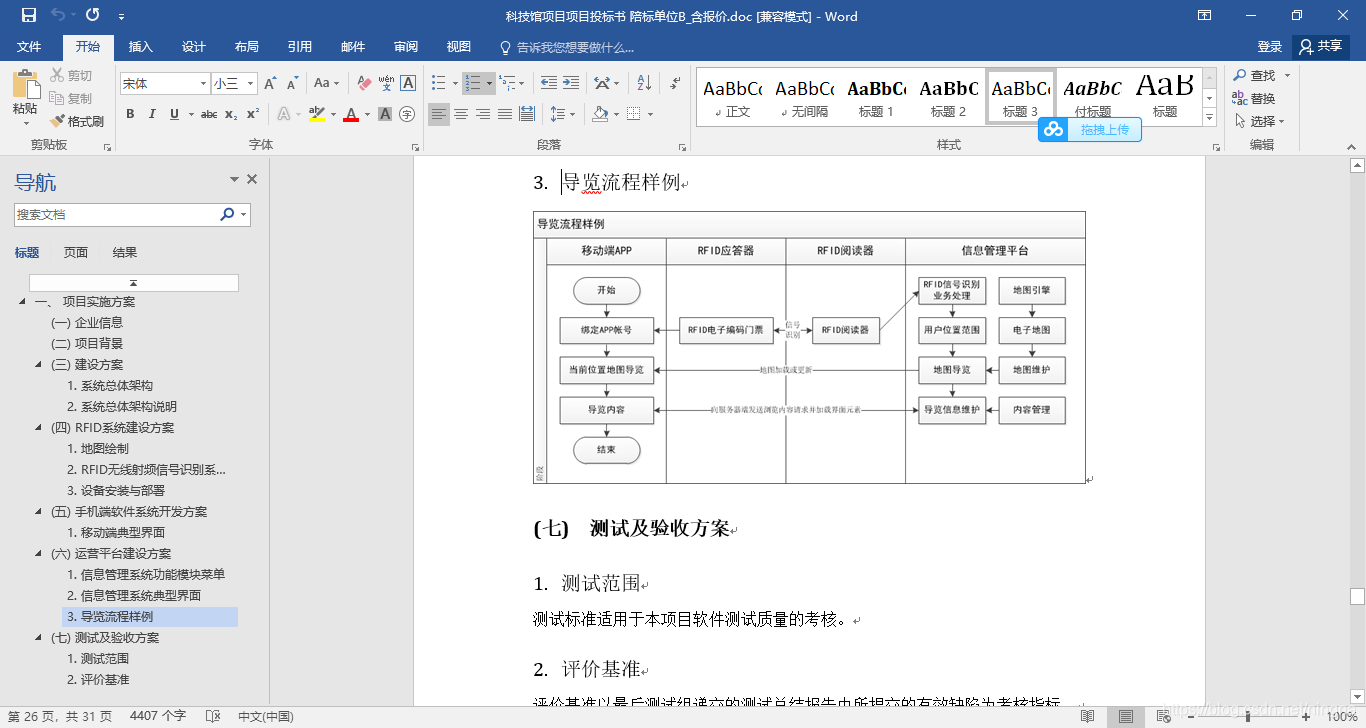Screen dimensions: 1366x728
Task: Apply character shading icon
Action: pos(385,114)
